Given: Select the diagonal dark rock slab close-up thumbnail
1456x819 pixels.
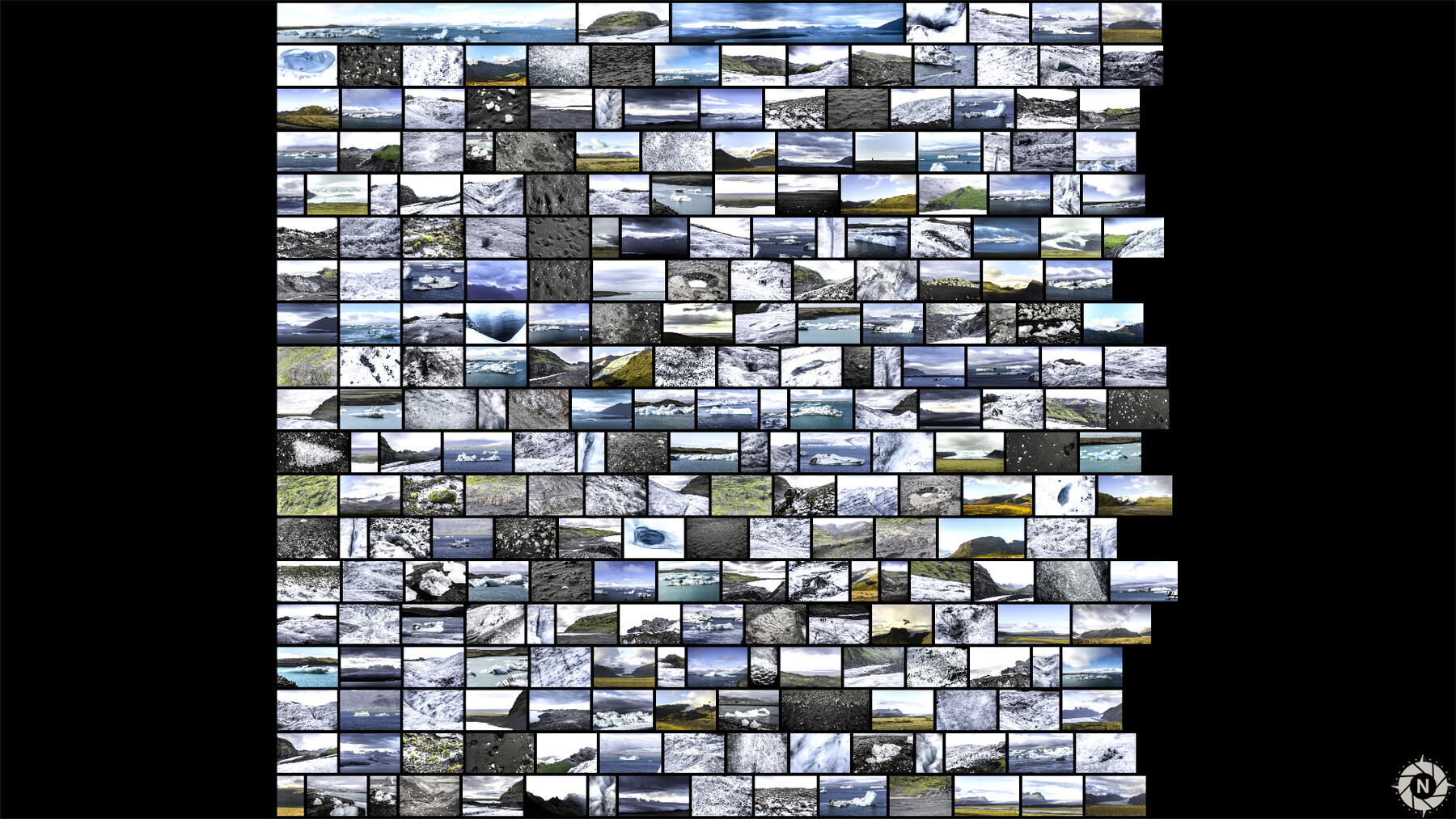Looking at the screenshot, I should pos(1072,581).
